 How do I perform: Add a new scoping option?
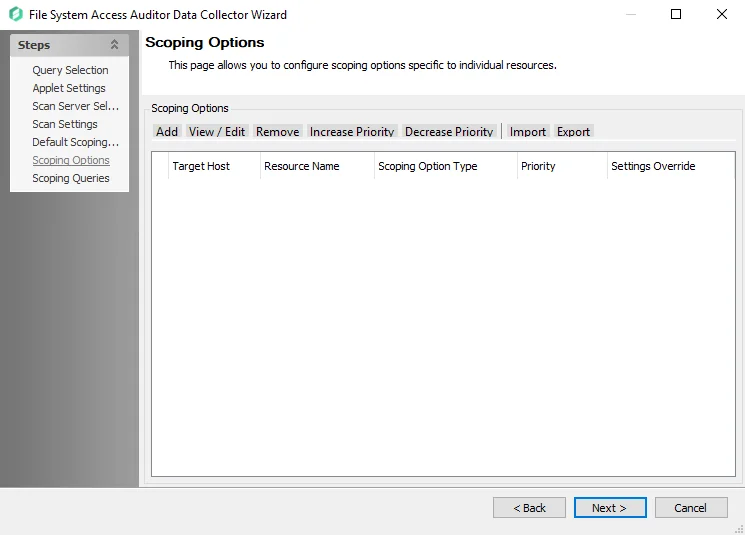pyautogui.click(x=167, y=132)
